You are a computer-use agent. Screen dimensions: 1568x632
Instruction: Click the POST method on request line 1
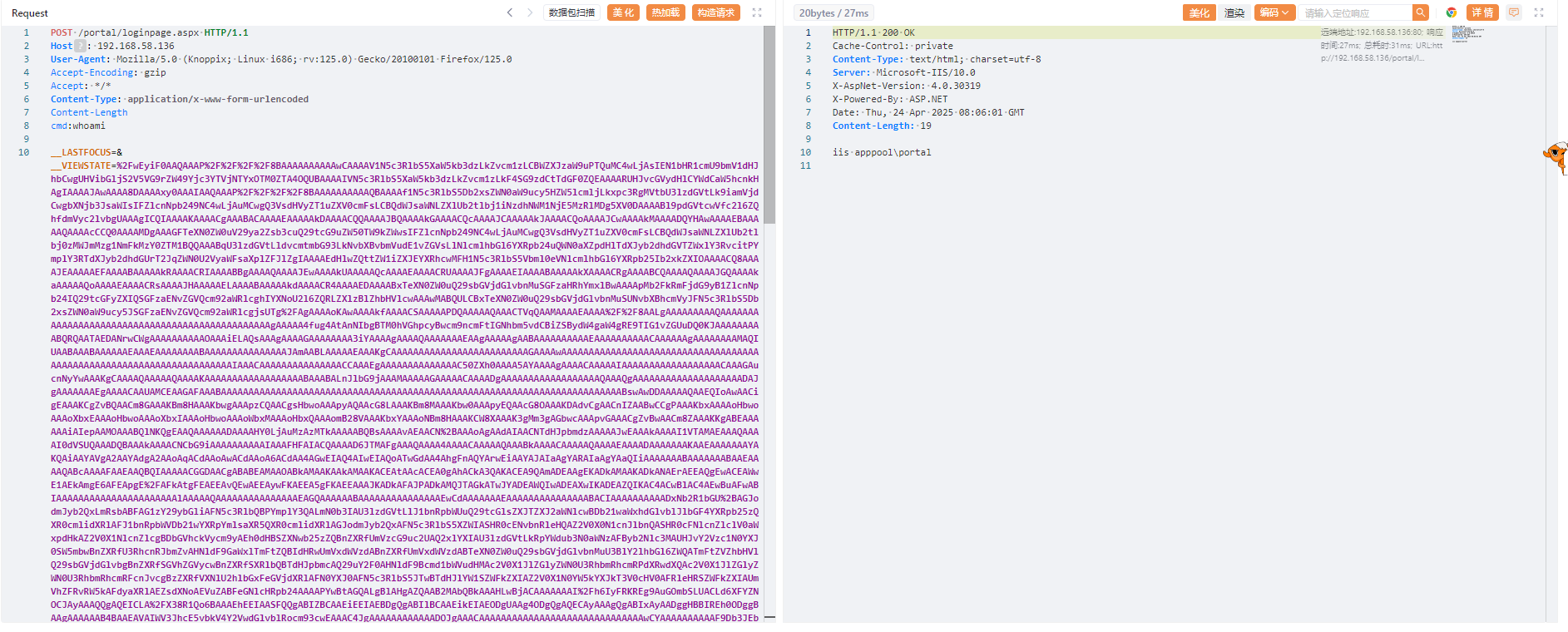62,33
